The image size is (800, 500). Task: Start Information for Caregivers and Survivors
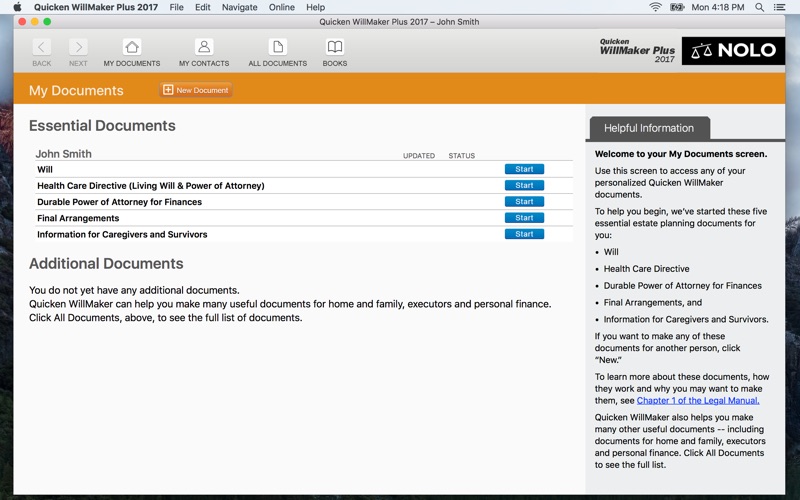pyautogui.click(x=524, y=234)
